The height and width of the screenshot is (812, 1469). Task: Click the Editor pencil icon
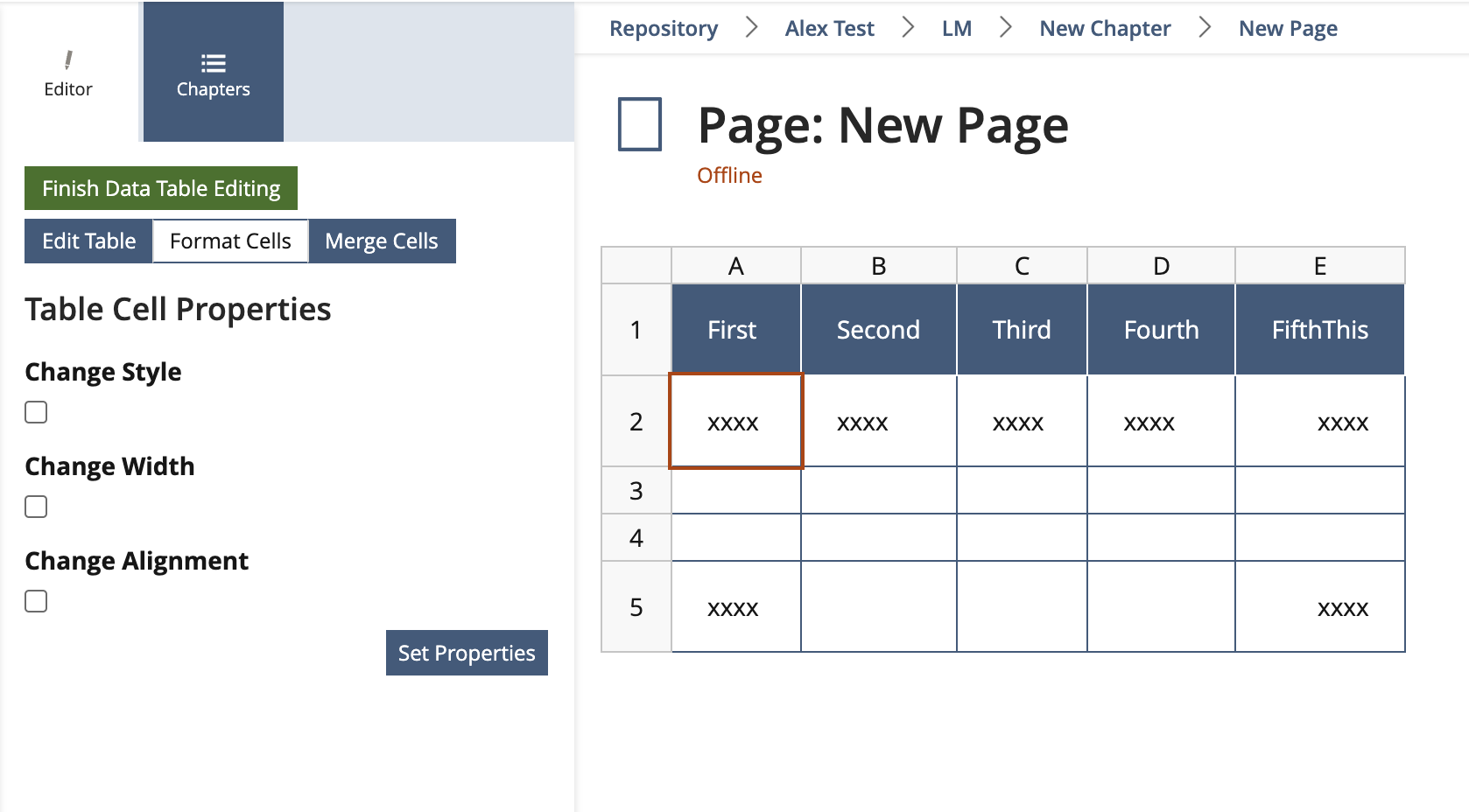68,59
